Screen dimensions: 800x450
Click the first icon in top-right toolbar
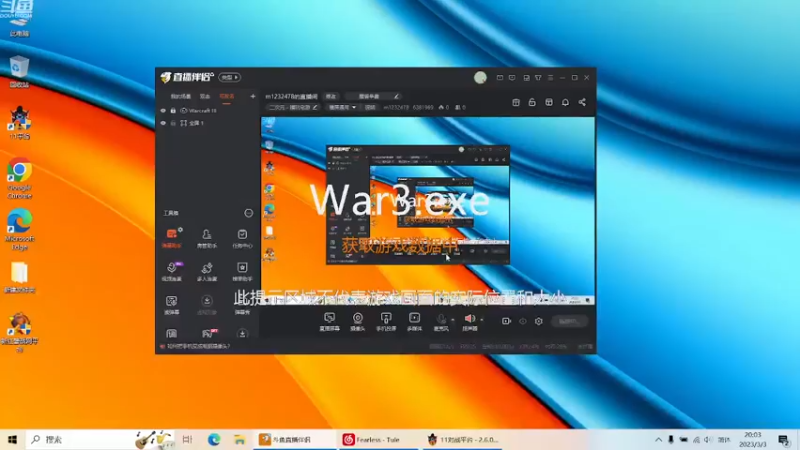point(516,103)
